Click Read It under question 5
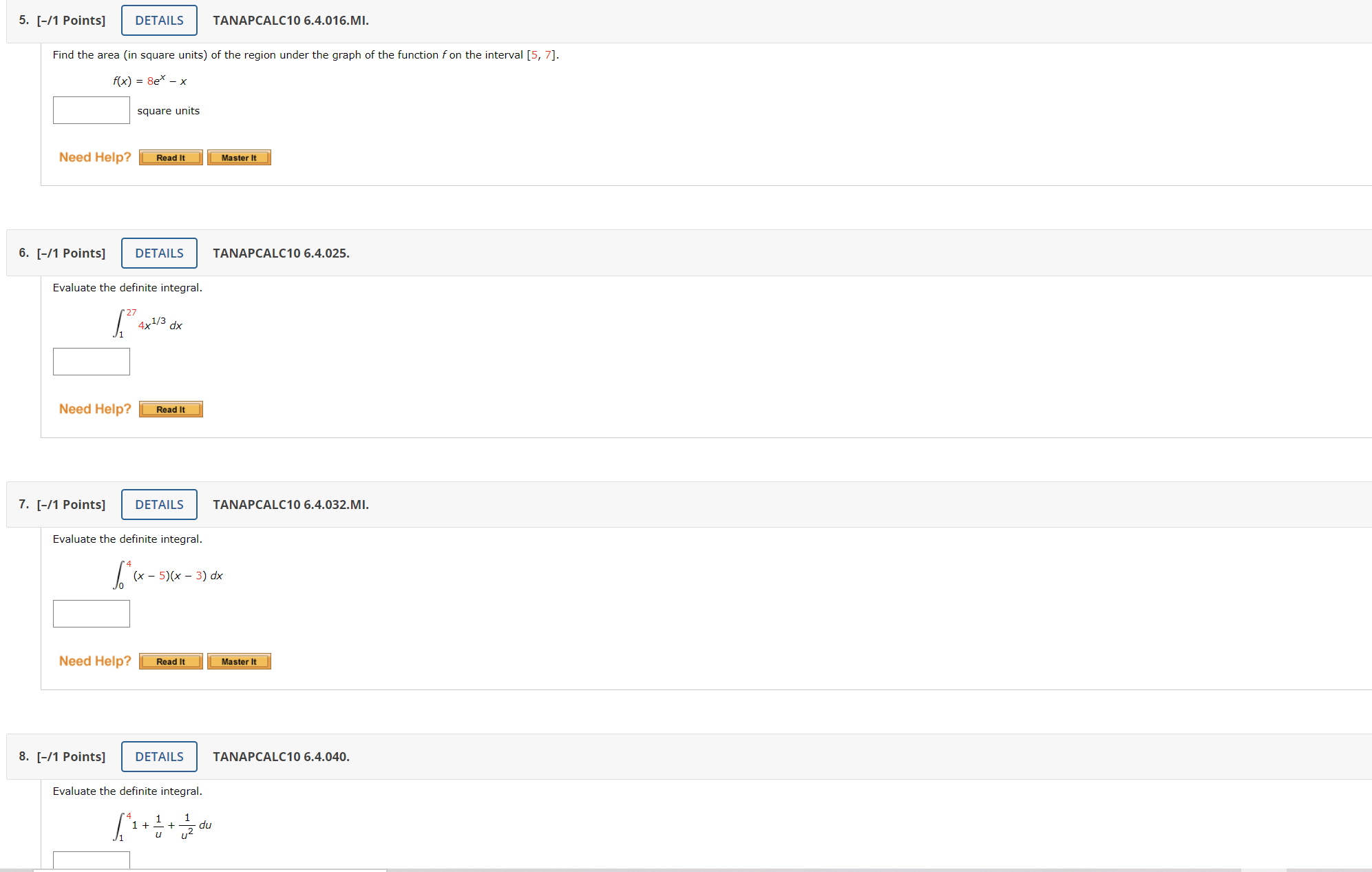The width and height of the screenshot is (1372, 872). 171,158
